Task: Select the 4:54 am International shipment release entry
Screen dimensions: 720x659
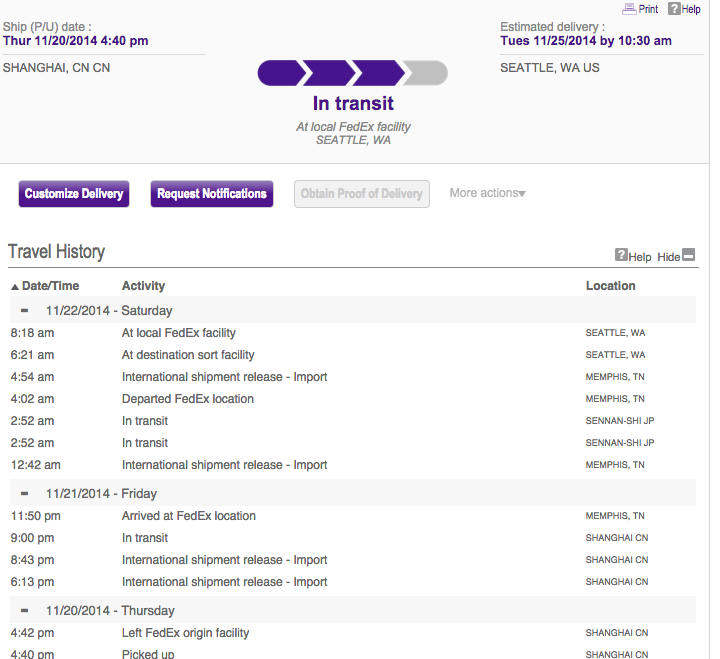Action: coord(353,377)
